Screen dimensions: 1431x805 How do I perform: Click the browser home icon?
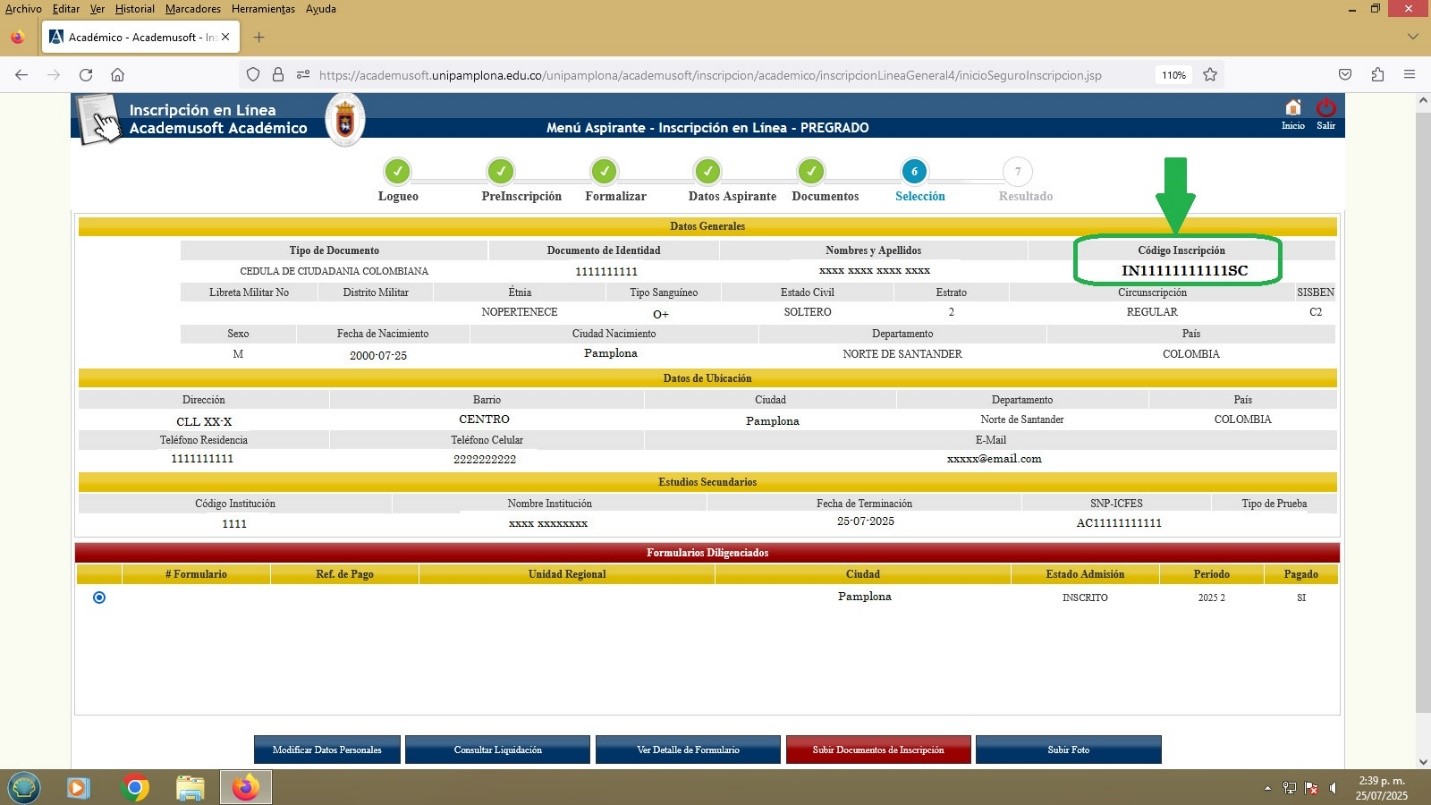coord(118,75)
